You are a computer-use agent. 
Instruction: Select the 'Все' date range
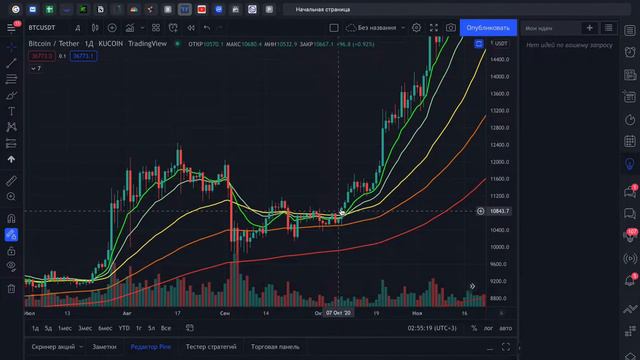[166, 328]
